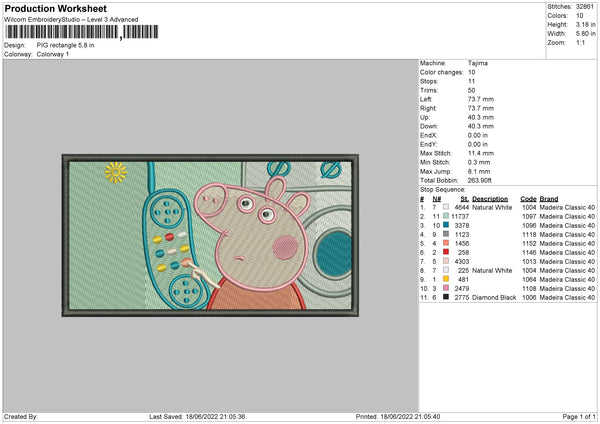Click the barcode under the worksheet title

(x=81, y=32)
